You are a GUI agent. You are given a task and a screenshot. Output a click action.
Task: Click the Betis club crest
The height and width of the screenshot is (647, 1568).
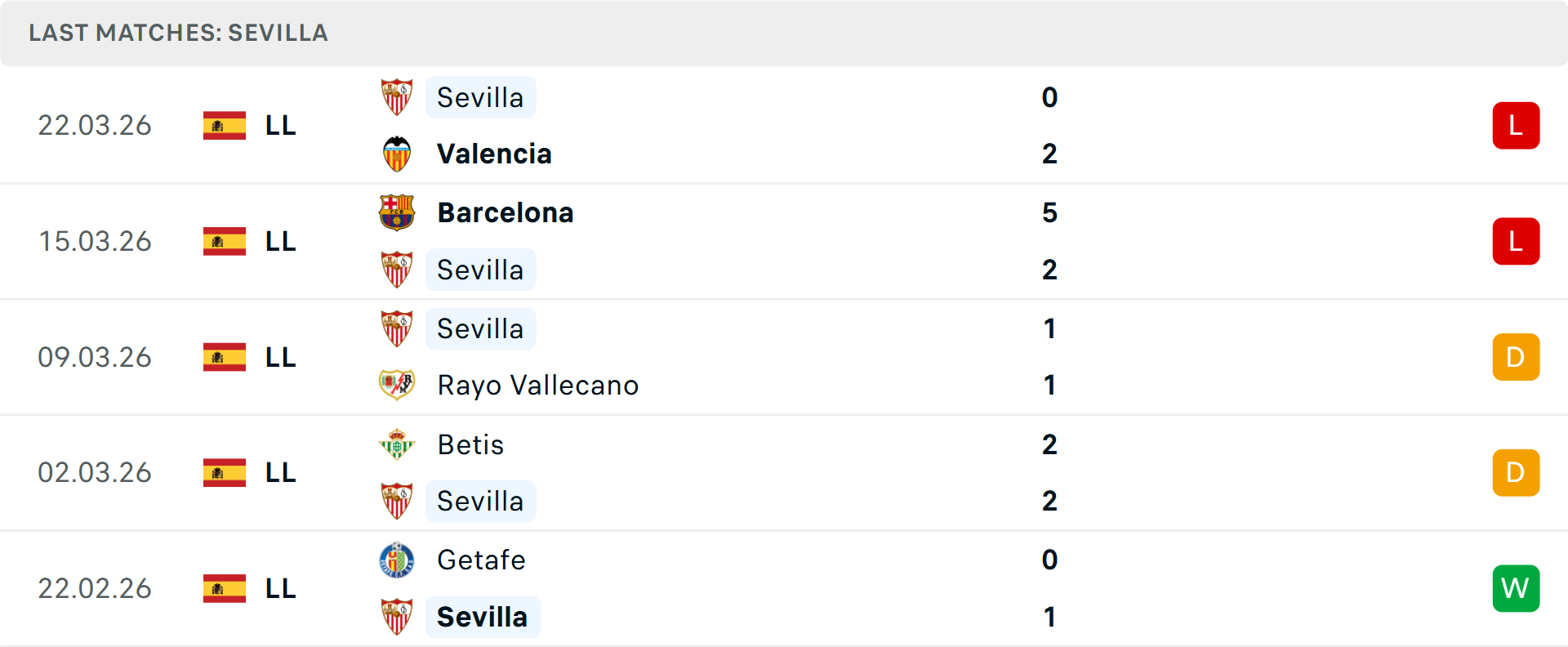pos(398,445)
